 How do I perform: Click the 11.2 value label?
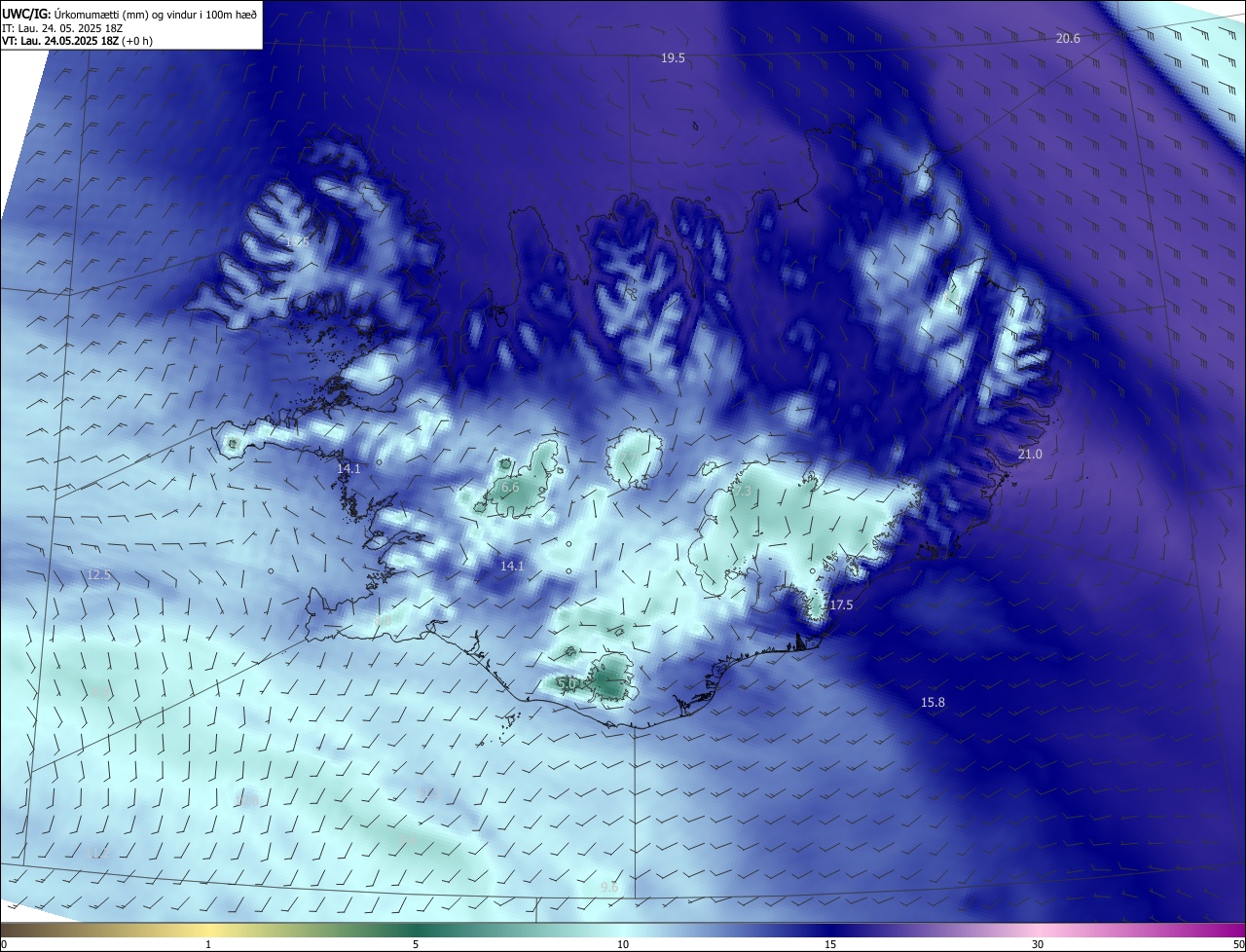[x=98, y=854]
